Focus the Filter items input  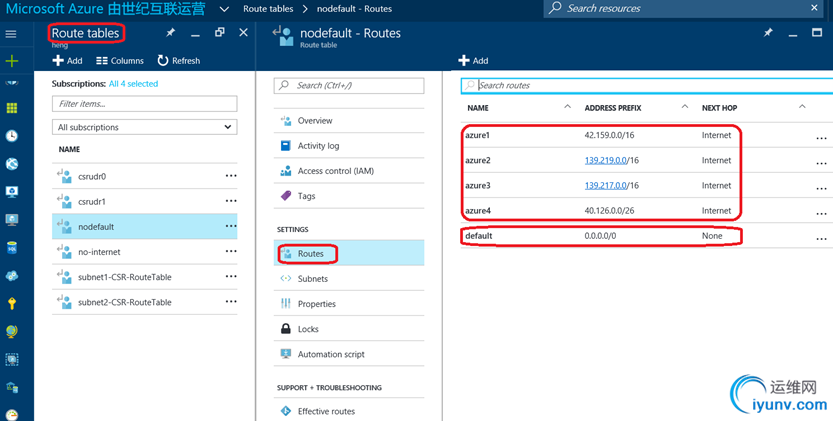point(144,104)
